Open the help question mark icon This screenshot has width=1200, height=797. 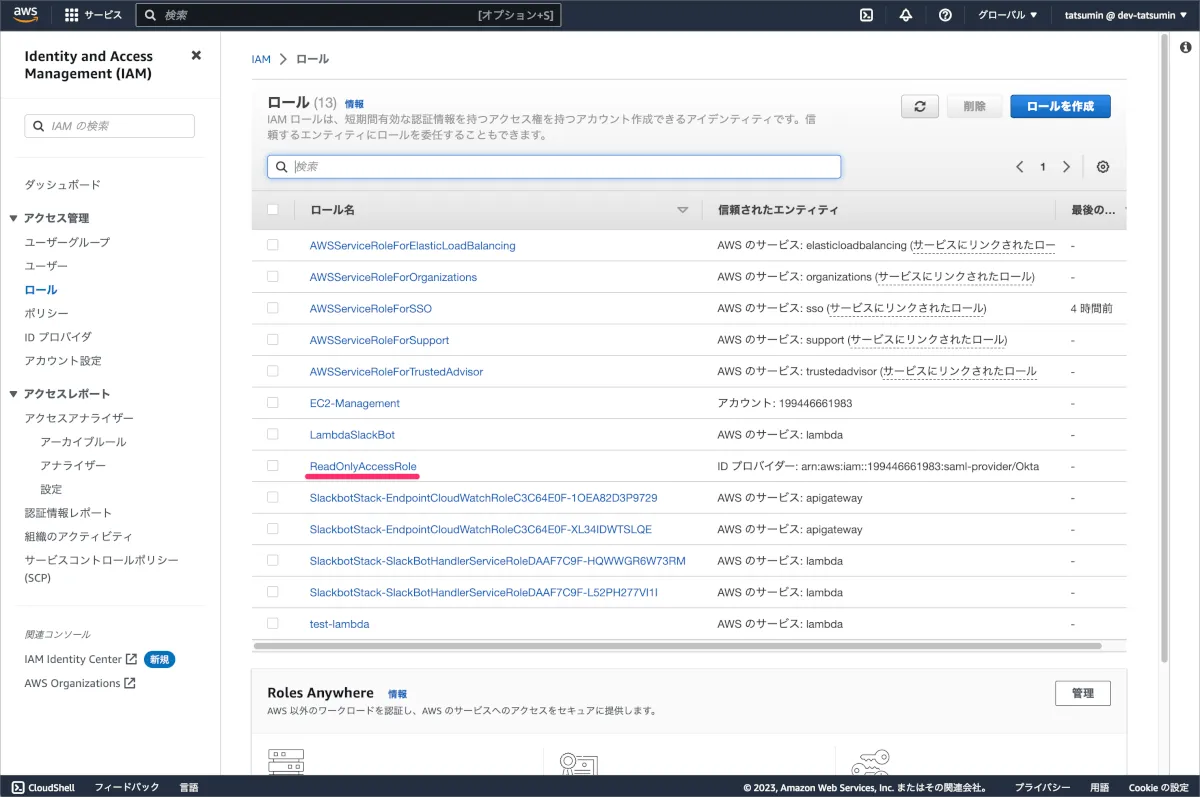point(945,15)
